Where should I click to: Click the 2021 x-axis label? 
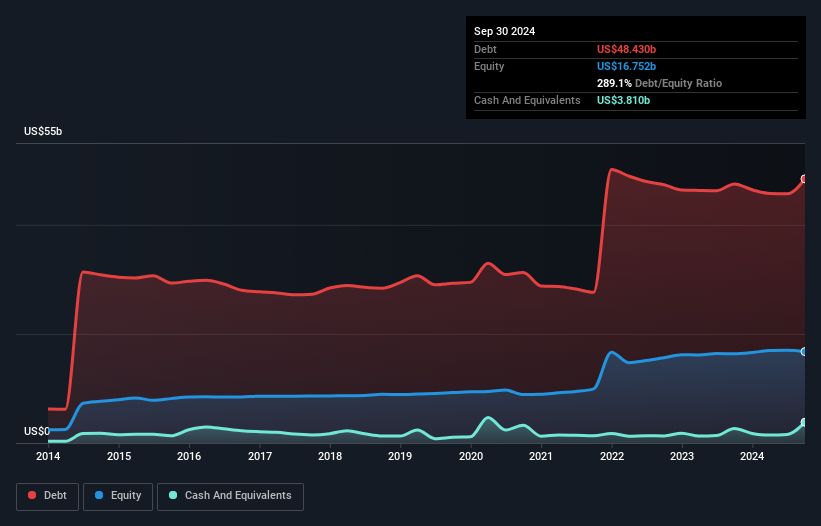[541, 456]
